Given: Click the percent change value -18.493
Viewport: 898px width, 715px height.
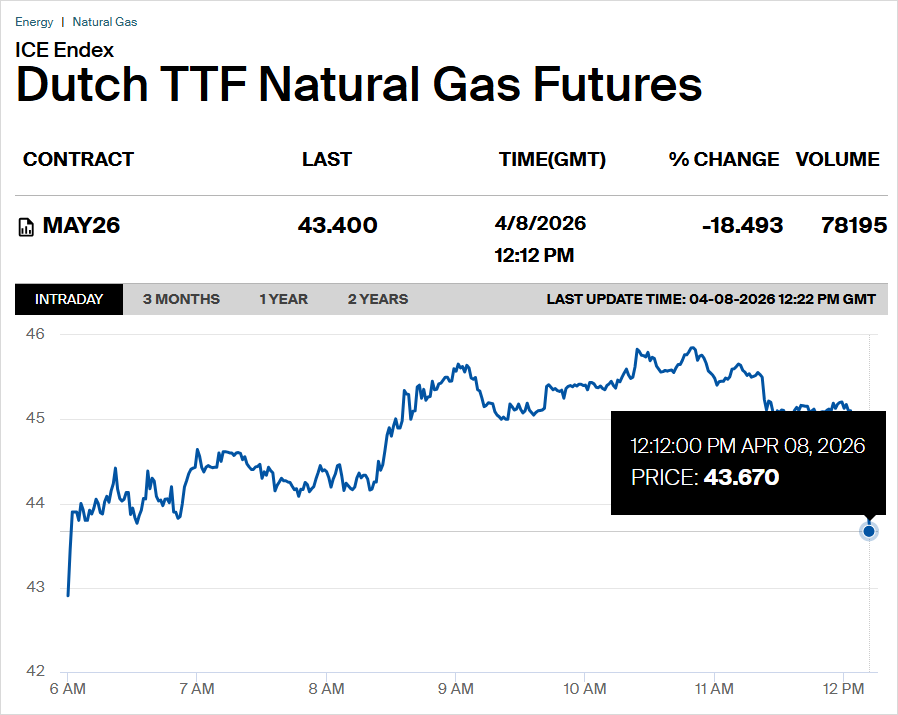Looking at the screenshot, I should (x=742, y=226).
